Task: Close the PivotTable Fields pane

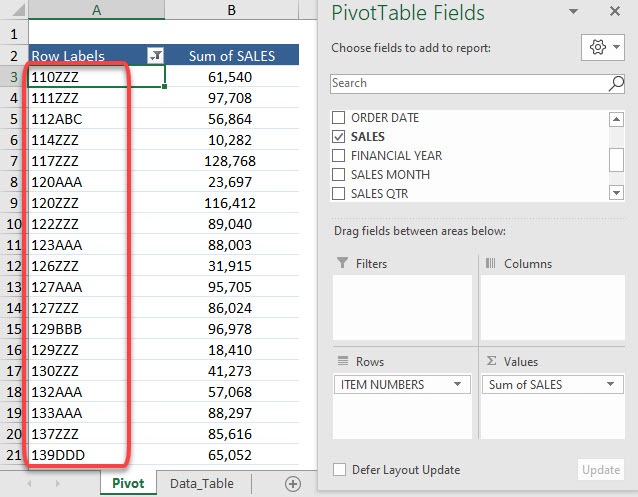Action: tap(615, 11)
